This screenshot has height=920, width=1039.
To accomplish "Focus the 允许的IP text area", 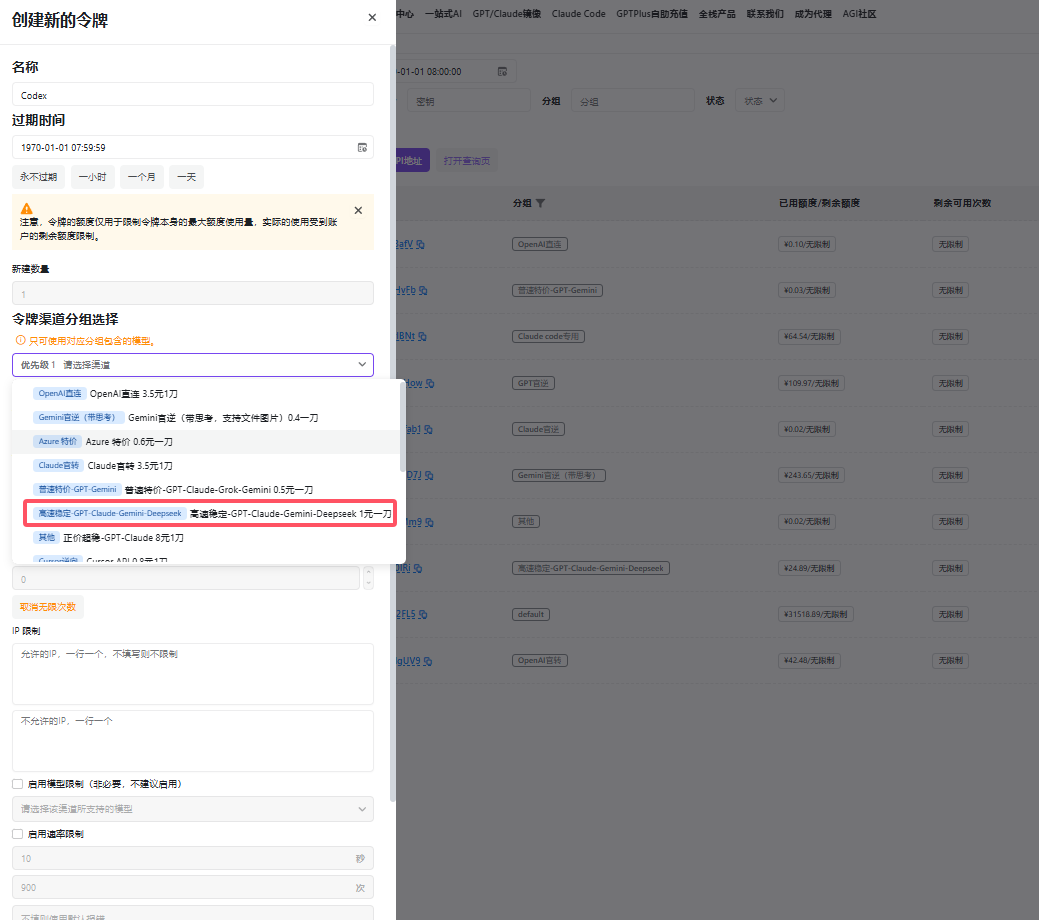I will pos(193,674).
